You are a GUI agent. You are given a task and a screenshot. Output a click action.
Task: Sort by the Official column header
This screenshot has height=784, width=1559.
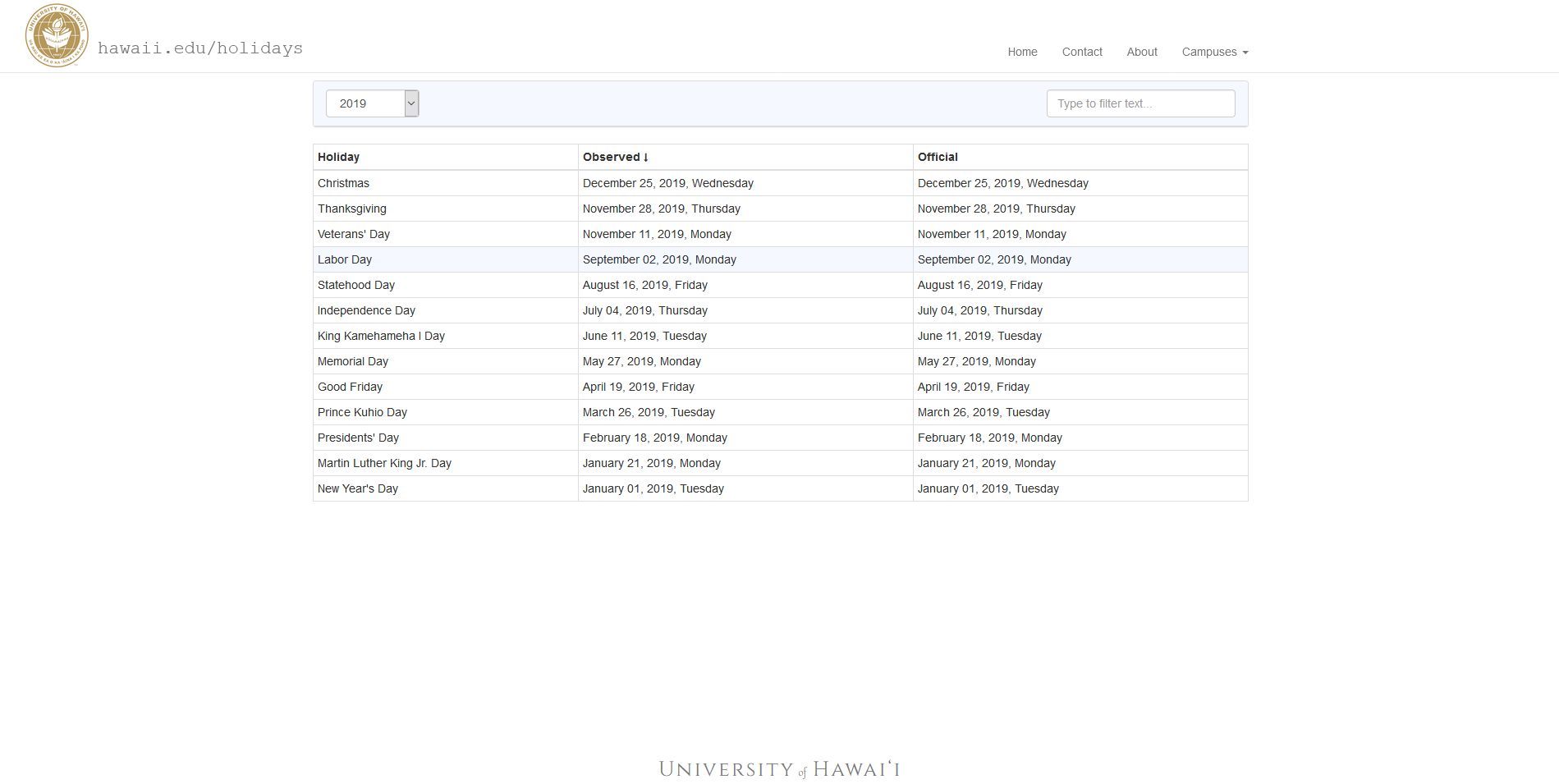(938, 157)
